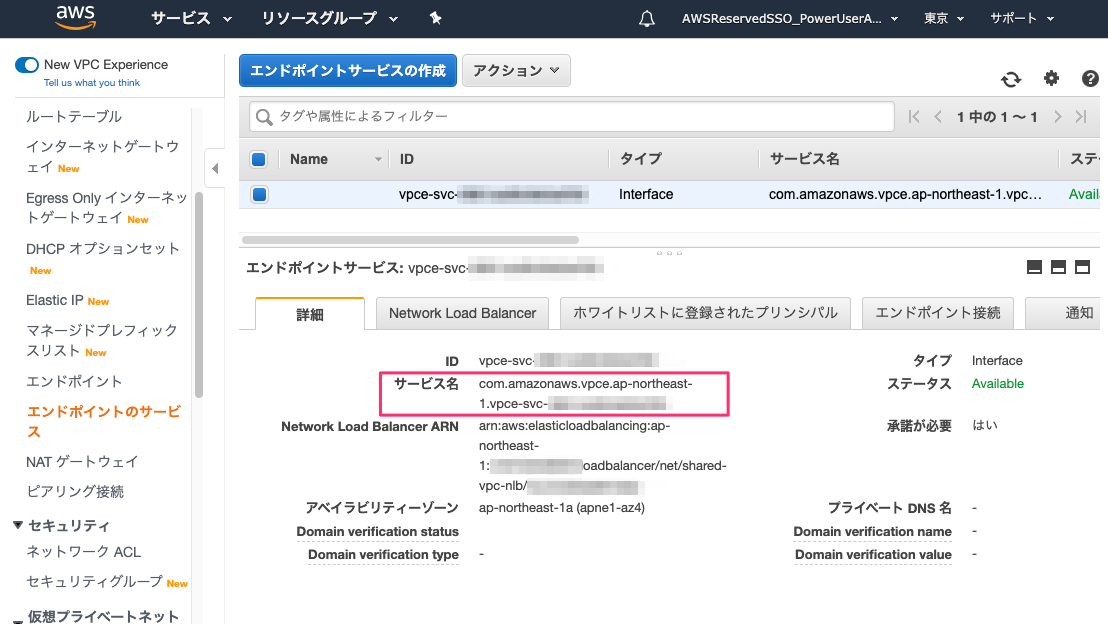Click Interface cell in table row
This screenshot has height=629, width=1108.
pyautogui.click(x=646, y=194)
